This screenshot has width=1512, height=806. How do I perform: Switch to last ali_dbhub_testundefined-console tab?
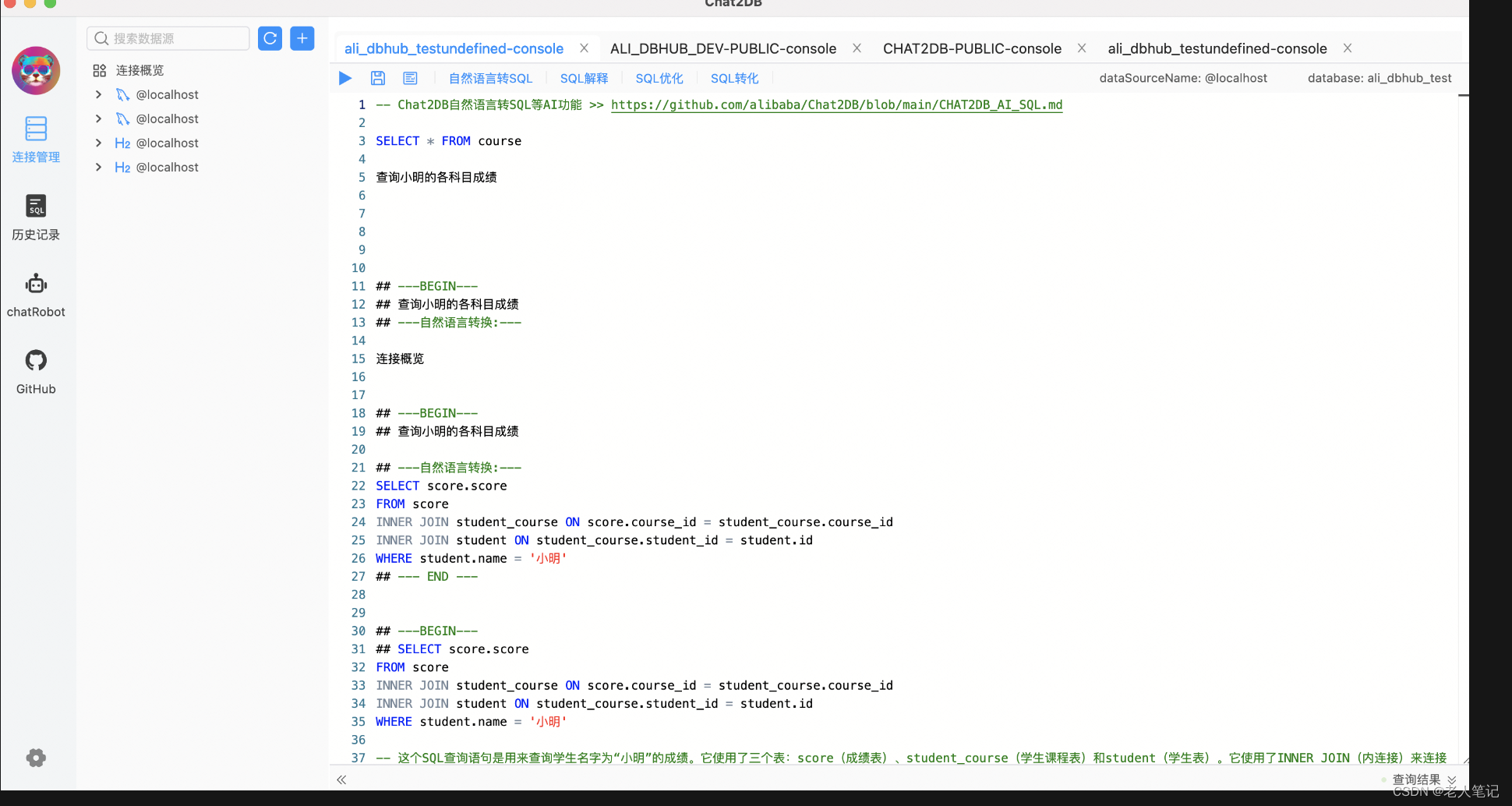click(x=1217, y=48)
